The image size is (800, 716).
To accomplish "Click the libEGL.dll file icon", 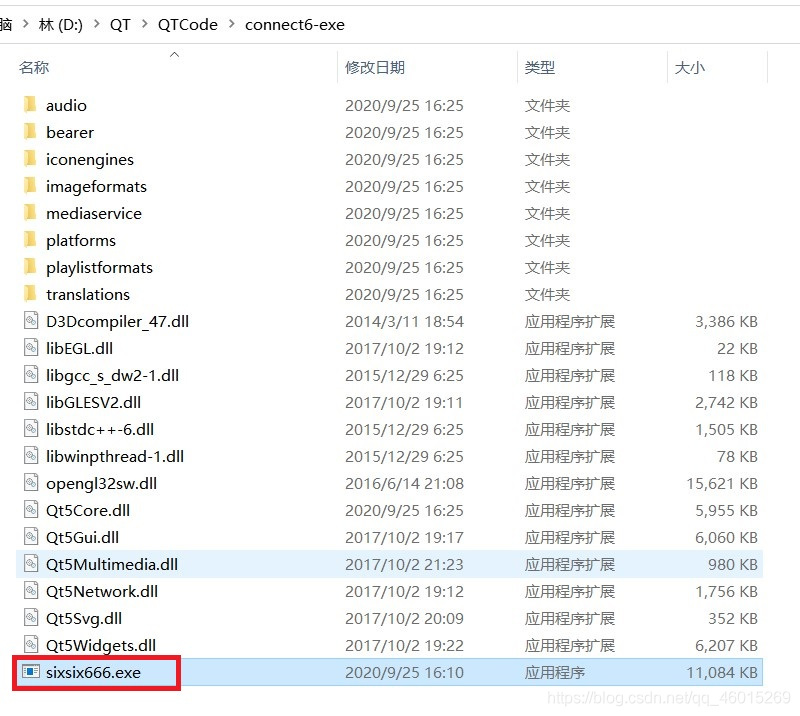I will (x=31, y=348).
